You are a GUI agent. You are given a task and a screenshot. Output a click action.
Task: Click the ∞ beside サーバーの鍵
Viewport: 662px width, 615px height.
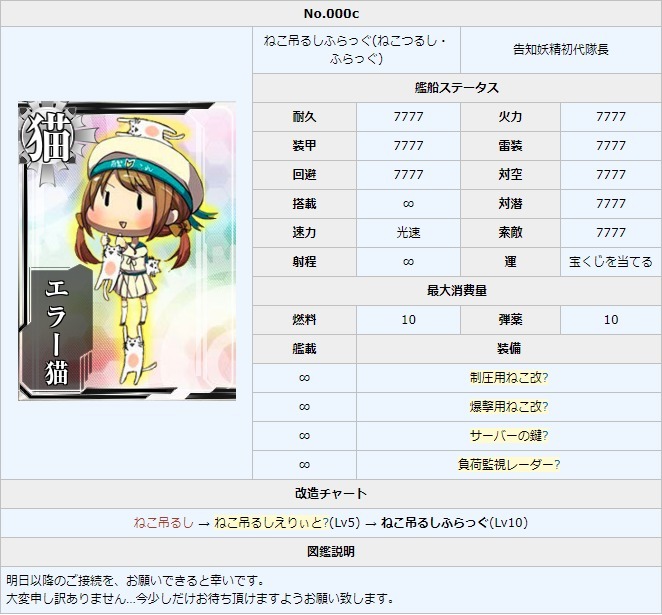coord(304,436)
